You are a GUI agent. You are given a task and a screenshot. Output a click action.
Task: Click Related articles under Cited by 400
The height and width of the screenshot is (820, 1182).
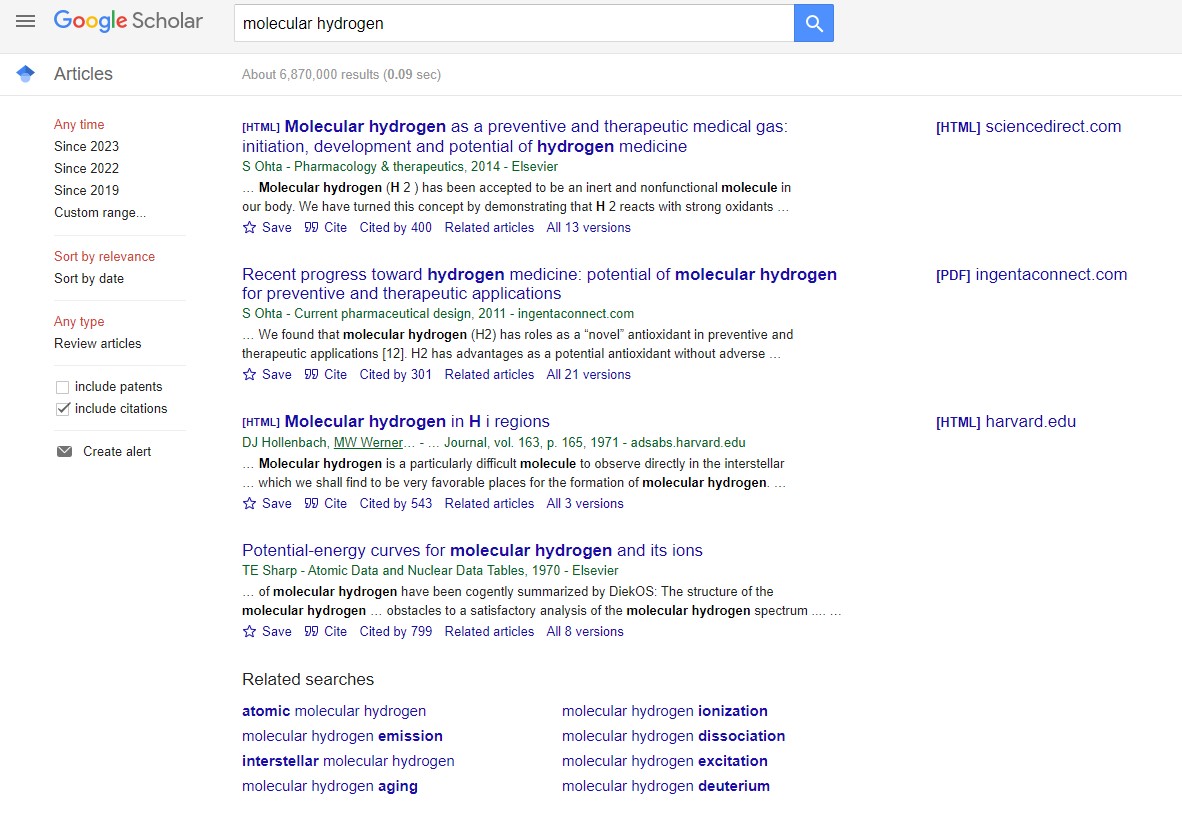click(x=489, y=228)
